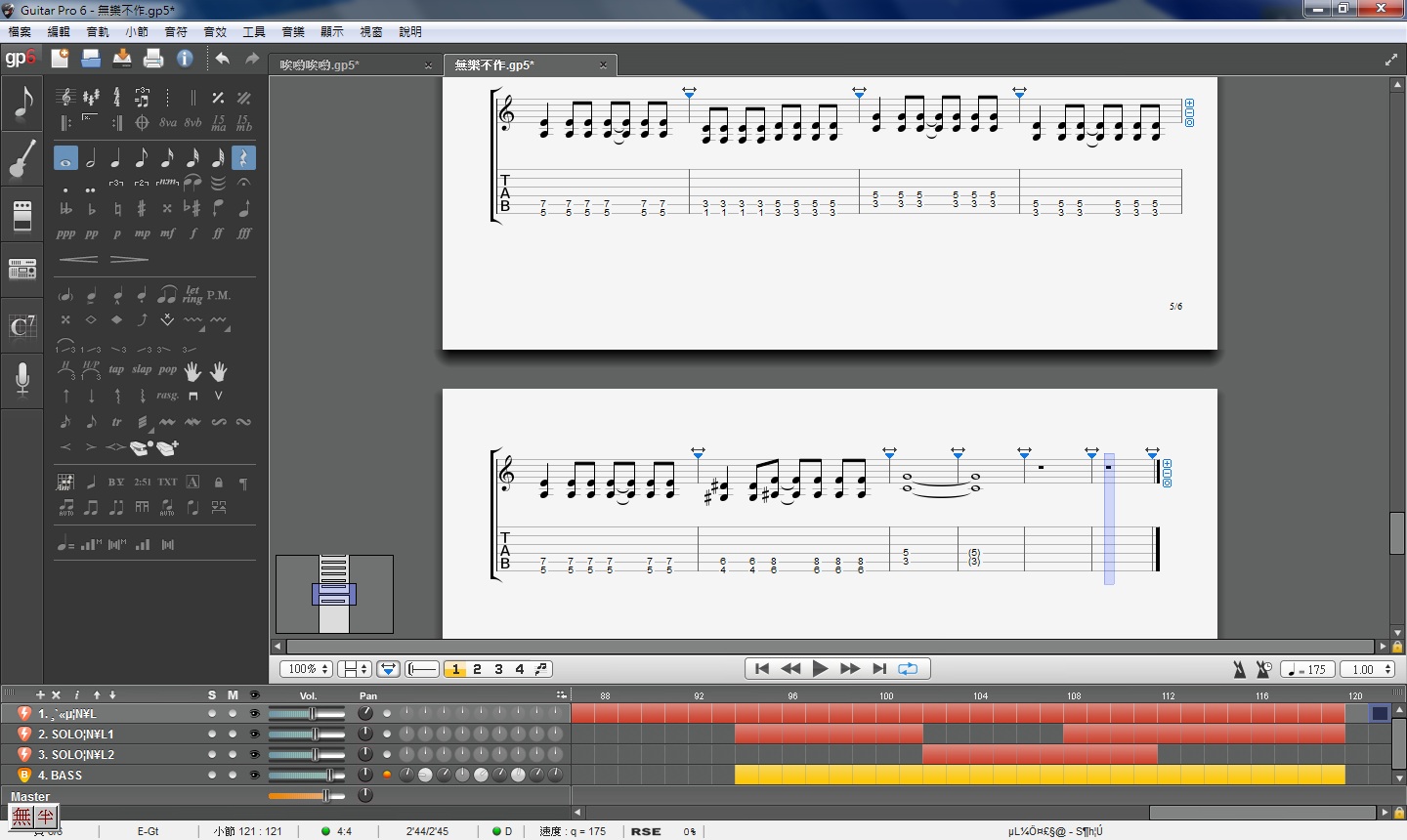This screenshot has width=1407, height=840.
Task: Apply the tap technique
Action: [116, 370]
